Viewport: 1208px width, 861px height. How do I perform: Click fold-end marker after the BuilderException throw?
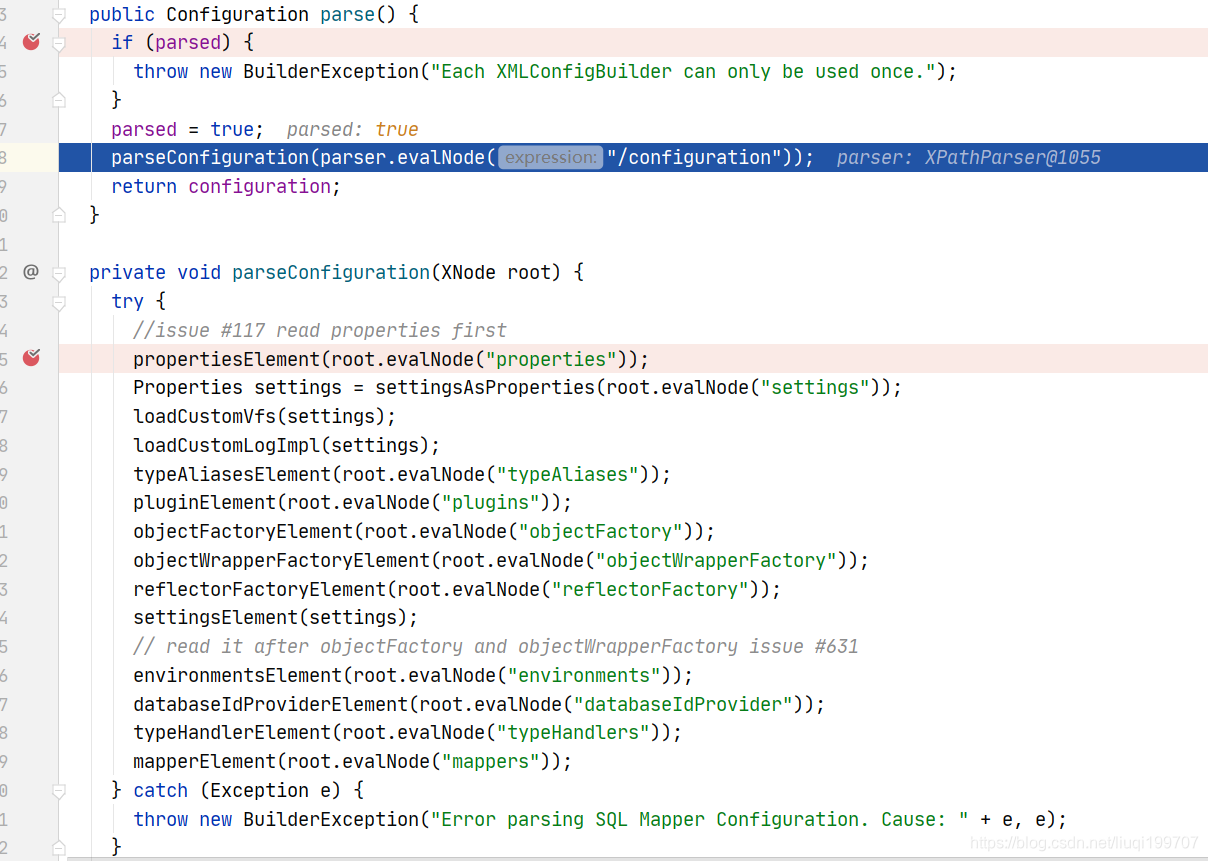[58, 847]
